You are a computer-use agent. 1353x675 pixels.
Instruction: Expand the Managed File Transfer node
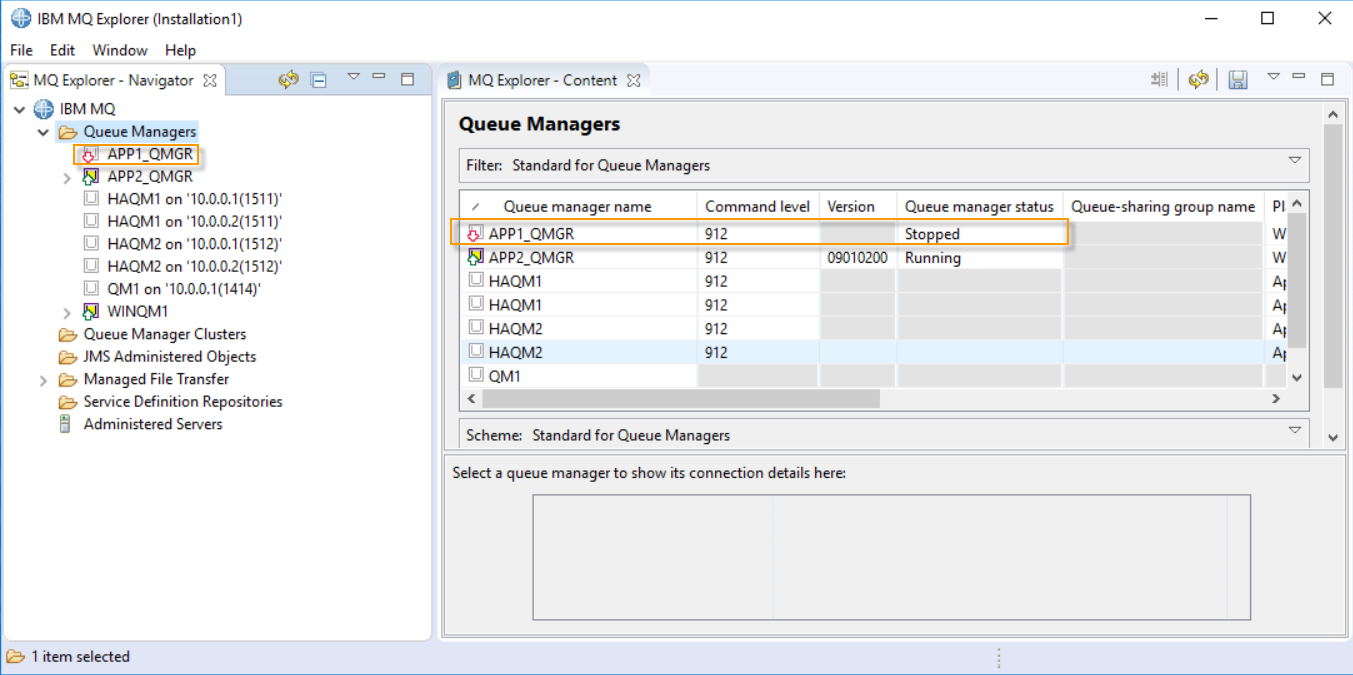[x=43, y=380]
